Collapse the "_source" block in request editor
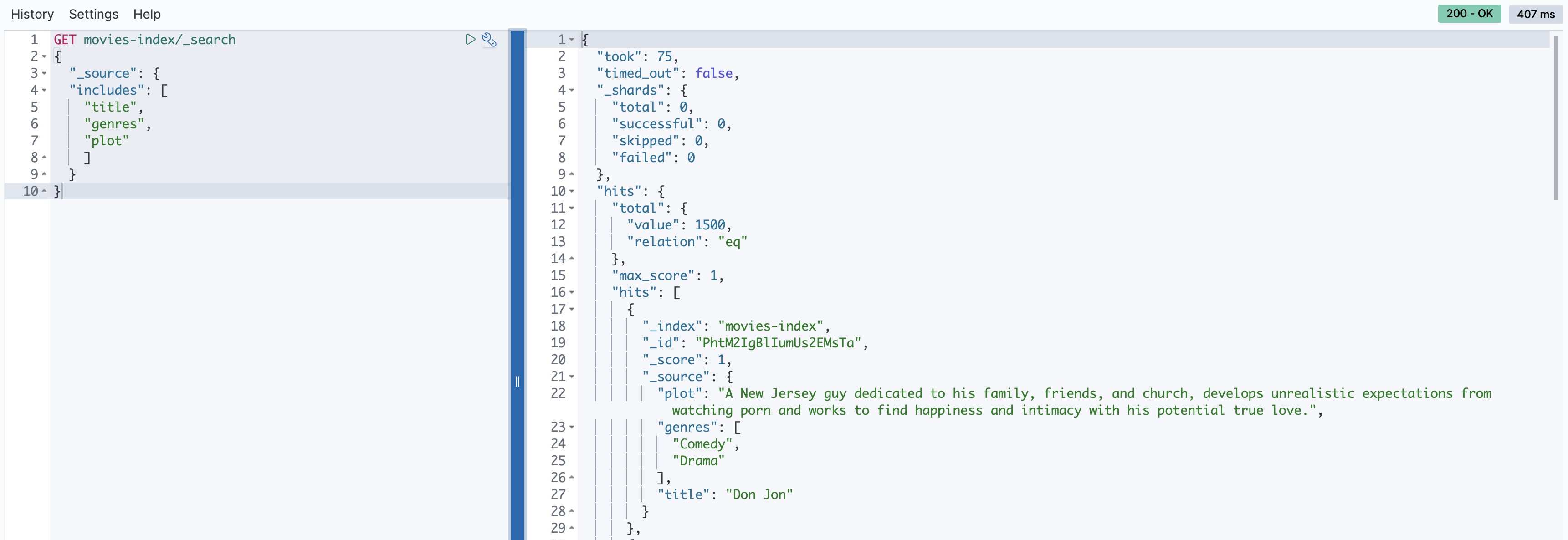This screenshot has width=1568, height=540. pyautogui.click(x=45, y=74)
